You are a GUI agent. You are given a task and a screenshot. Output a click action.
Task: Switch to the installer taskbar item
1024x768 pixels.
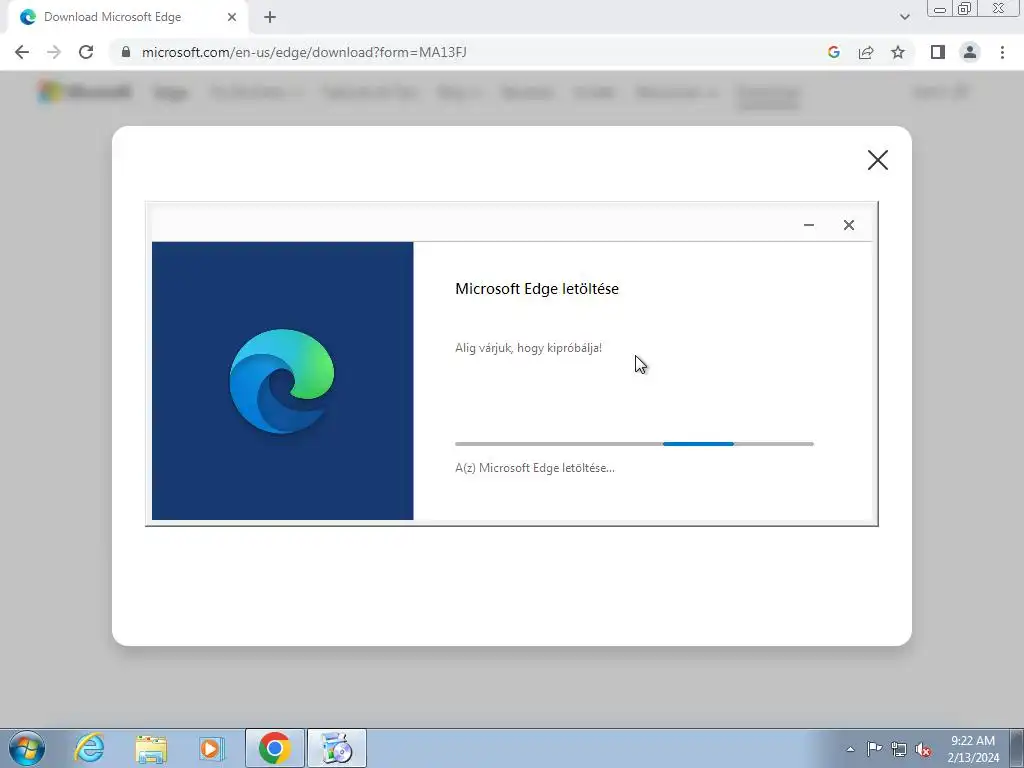(x=337, y=748)
